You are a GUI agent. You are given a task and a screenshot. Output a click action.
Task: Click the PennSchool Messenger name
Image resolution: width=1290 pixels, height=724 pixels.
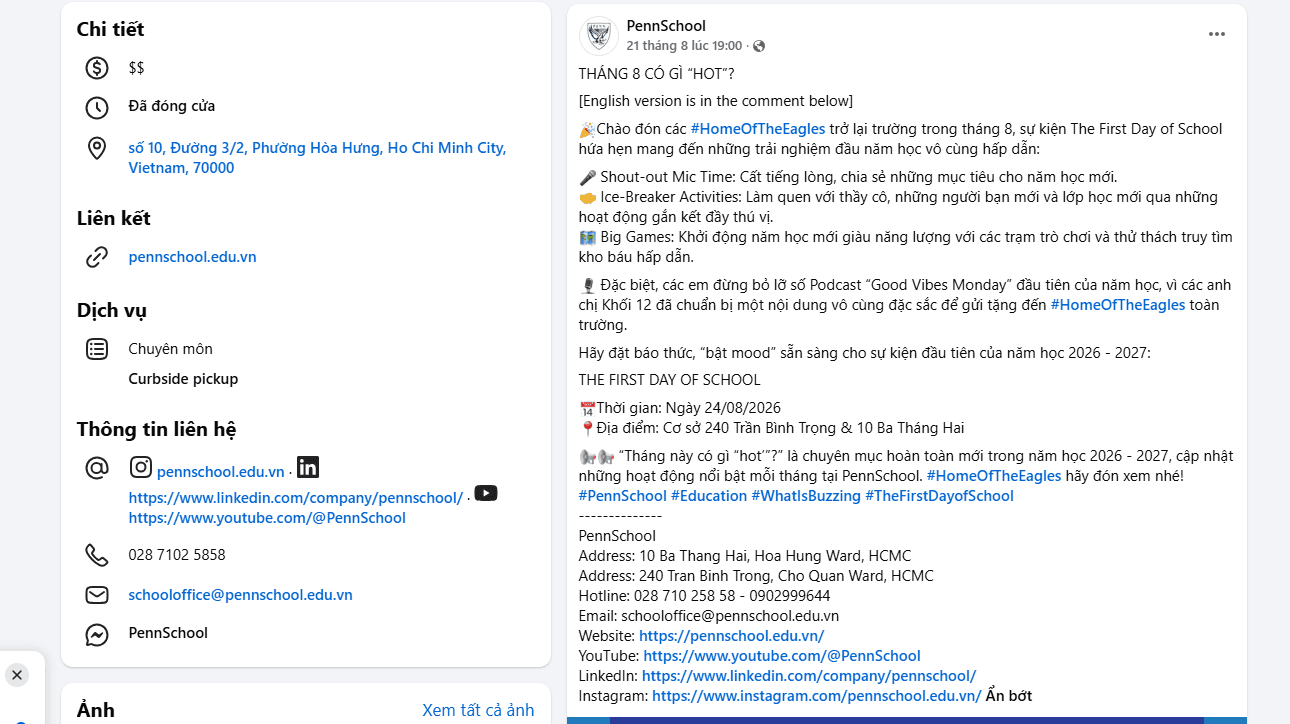(x=168, y=633)
